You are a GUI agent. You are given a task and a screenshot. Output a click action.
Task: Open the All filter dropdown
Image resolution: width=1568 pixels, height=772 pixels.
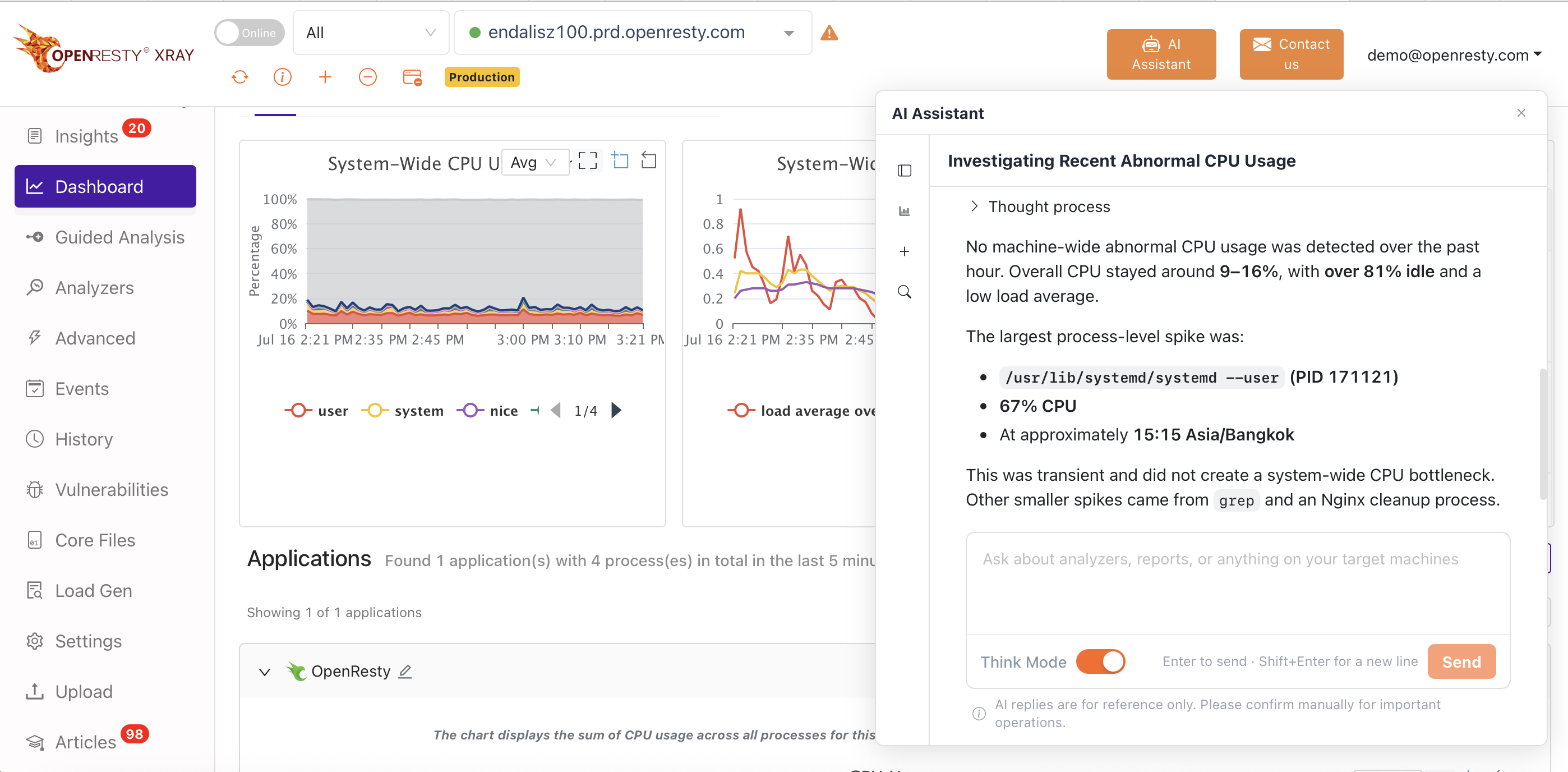tap(371, 33)
